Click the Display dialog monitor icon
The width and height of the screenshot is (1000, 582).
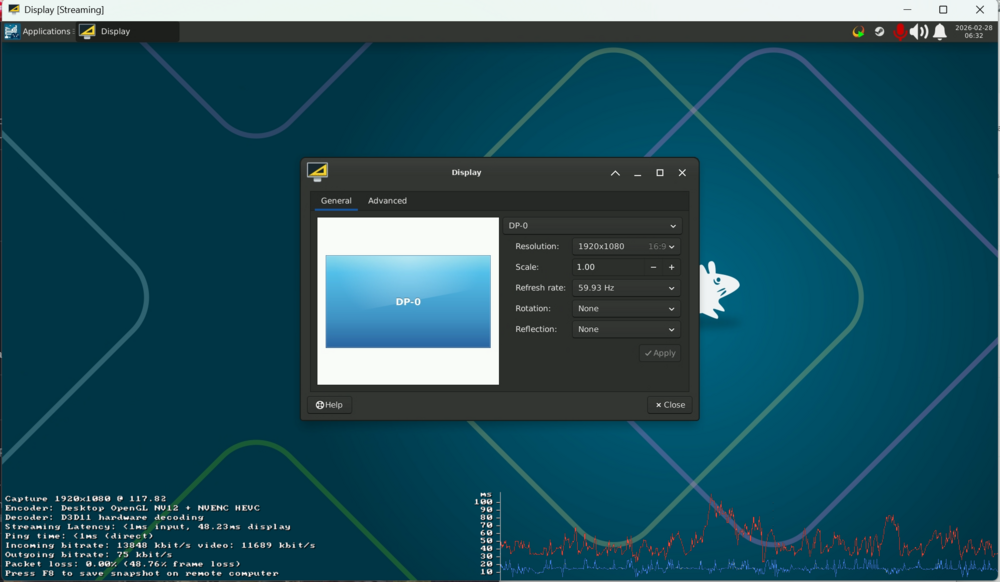[x=317, y=172]
